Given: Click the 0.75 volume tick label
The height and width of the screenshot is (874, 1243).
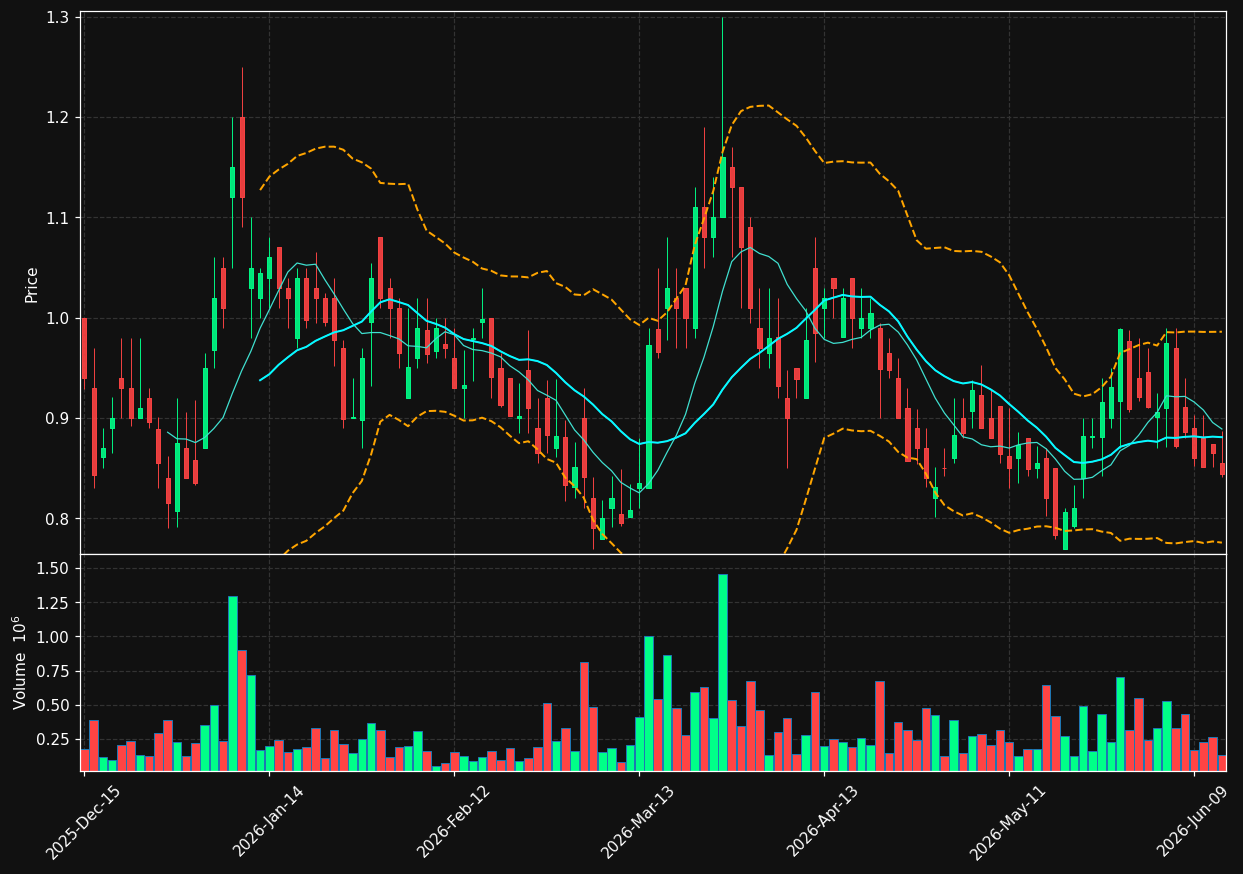Looking at the screenshot, I should 53,671.
